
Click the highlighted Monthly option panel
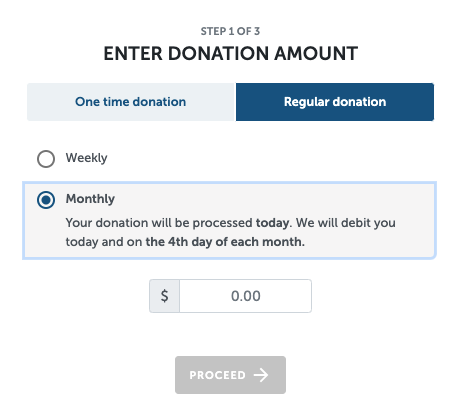coord(229,221)
